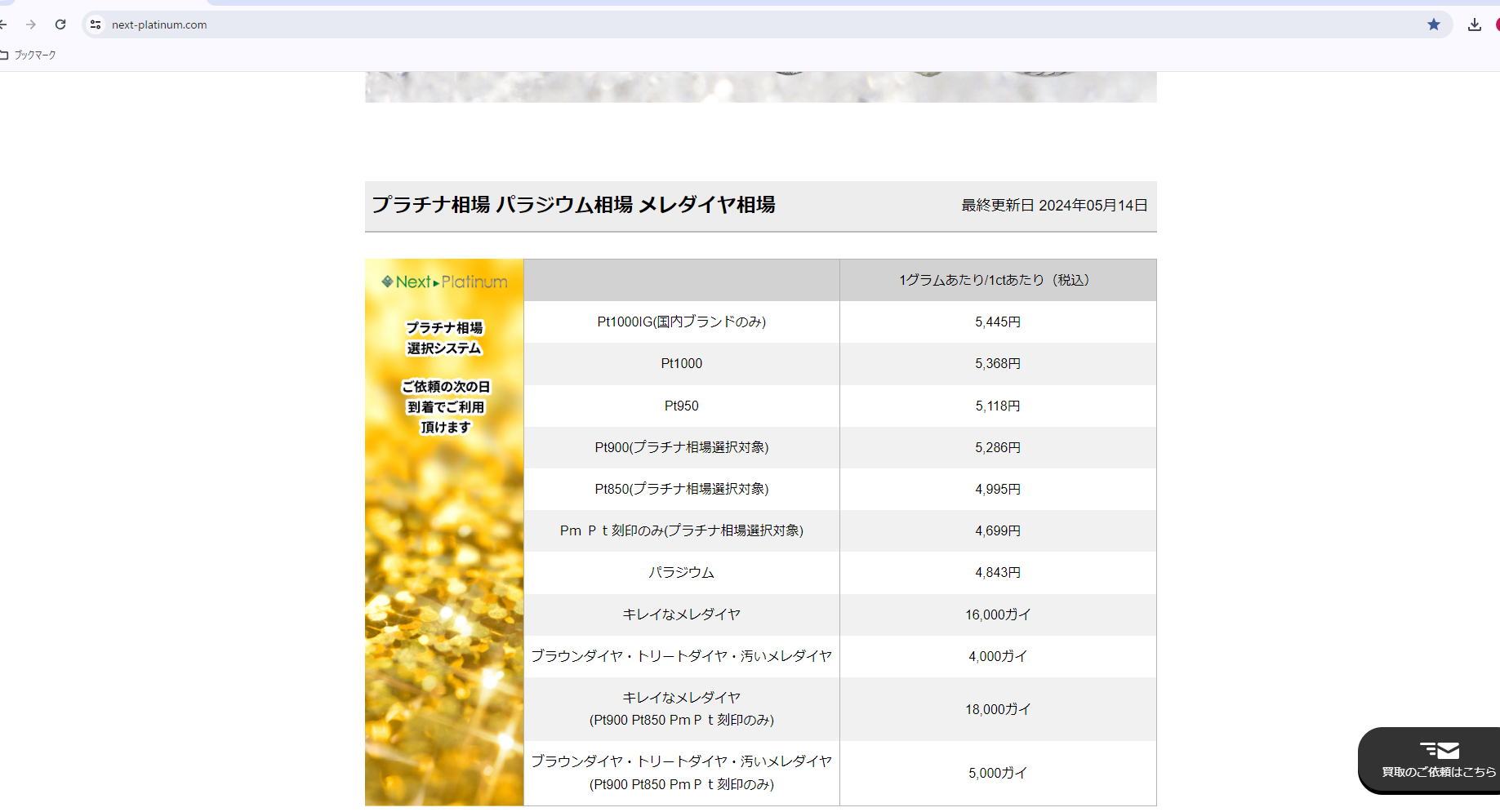The width and height of the screenshot is (1500, 812).
Task: Select the Pm Pt刻印のみ row label
Action: coord(682,530)
